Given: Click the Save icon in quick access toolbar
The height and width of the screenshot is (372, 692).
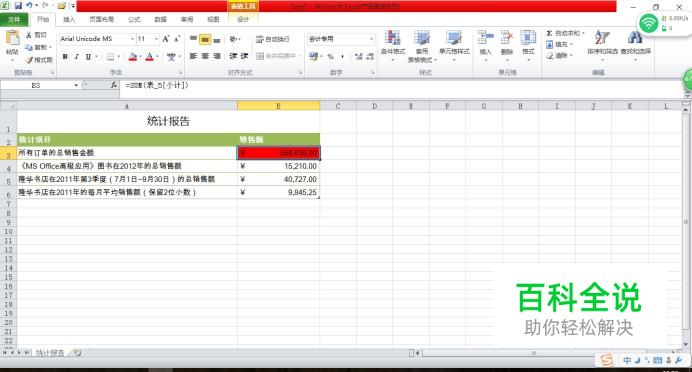Looking at the screenshot, I should pyautogui.click(x=18, y=6).
